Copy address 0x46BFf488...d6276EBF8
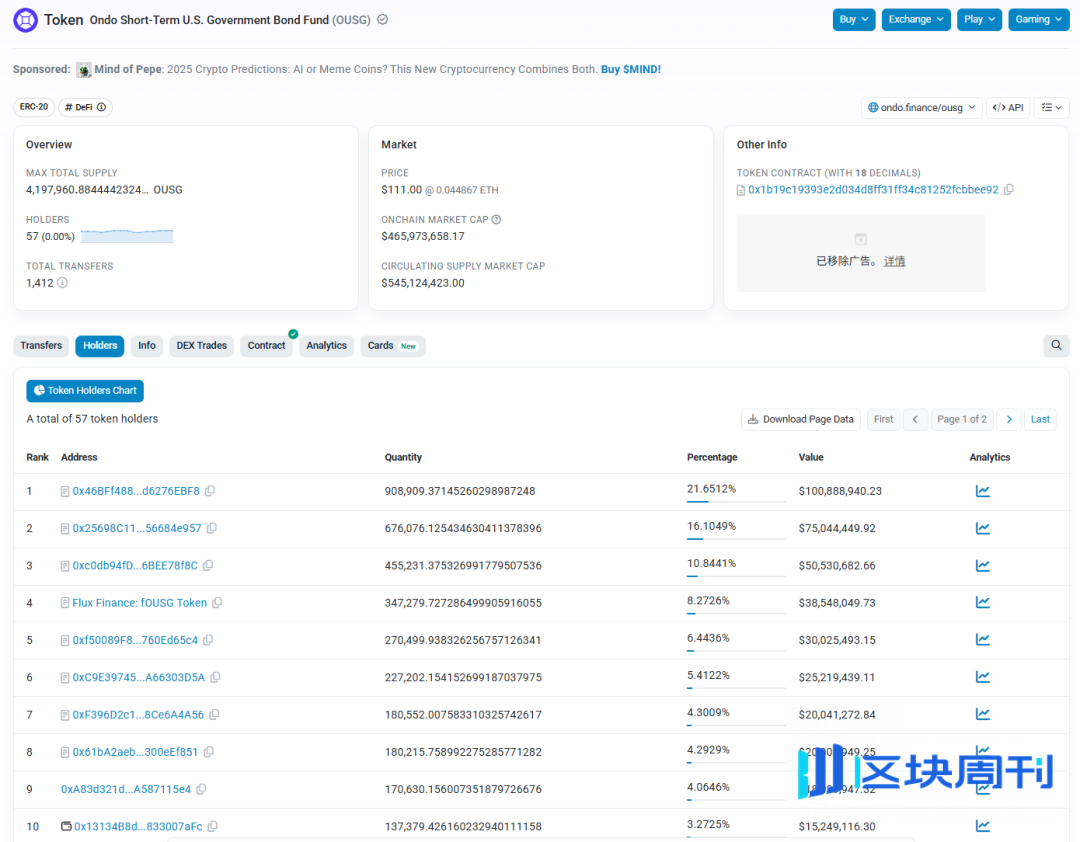Screen dimensions: 1080x842 coord(210,491)
